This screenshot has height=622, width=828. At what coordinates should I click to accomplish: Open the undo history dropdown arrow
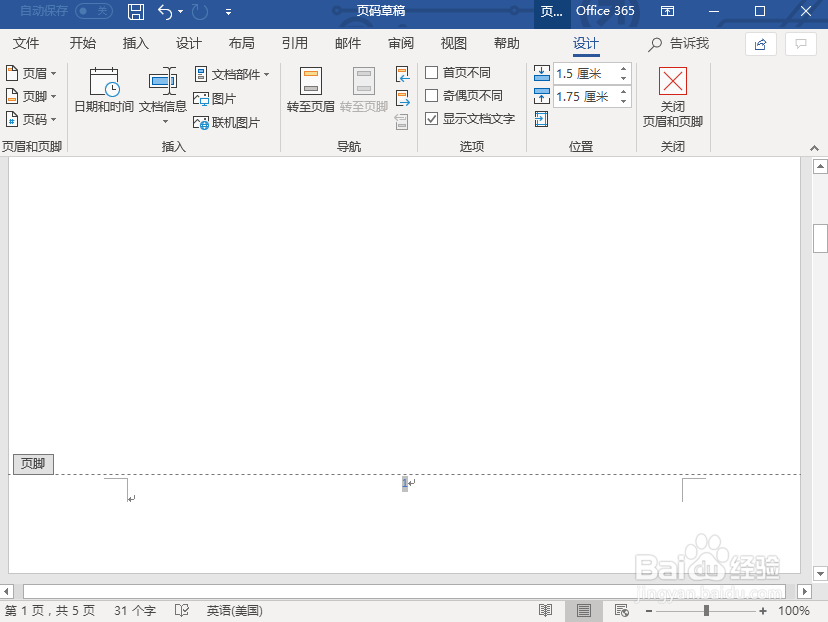(181, 12)
